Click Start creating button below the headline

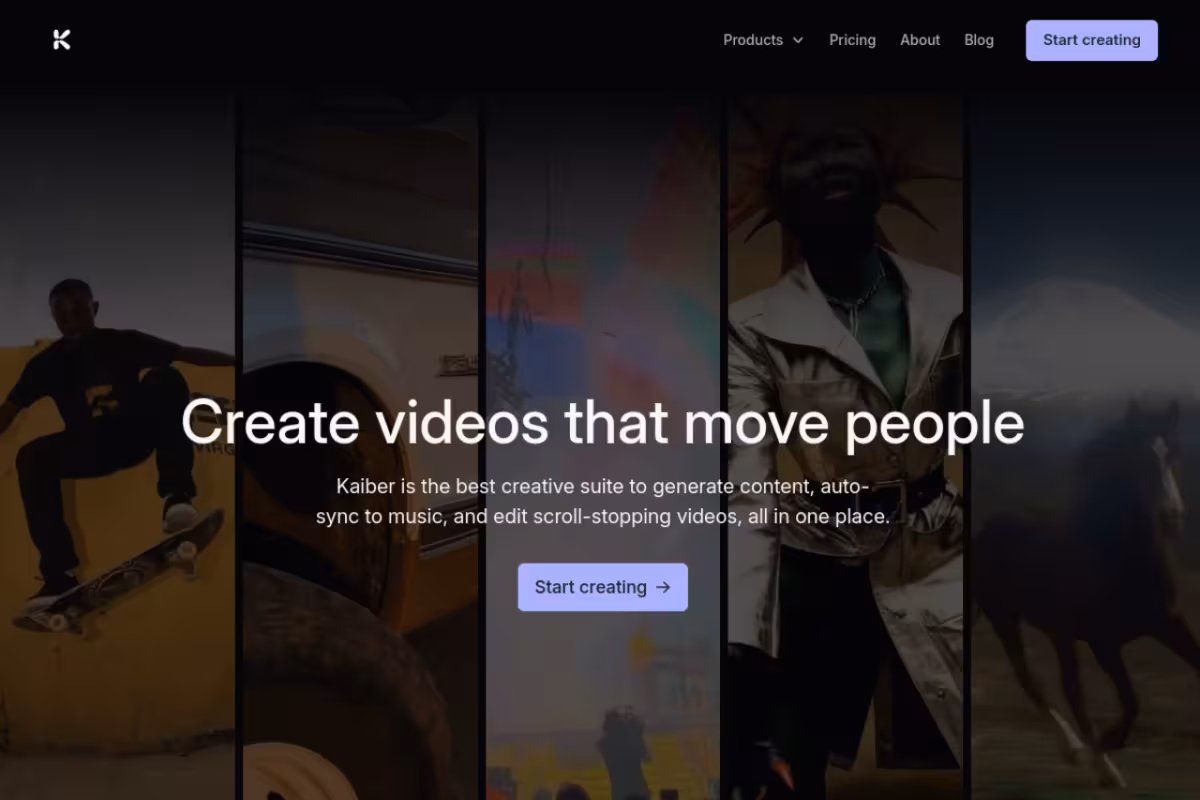(x=603, y=587)
